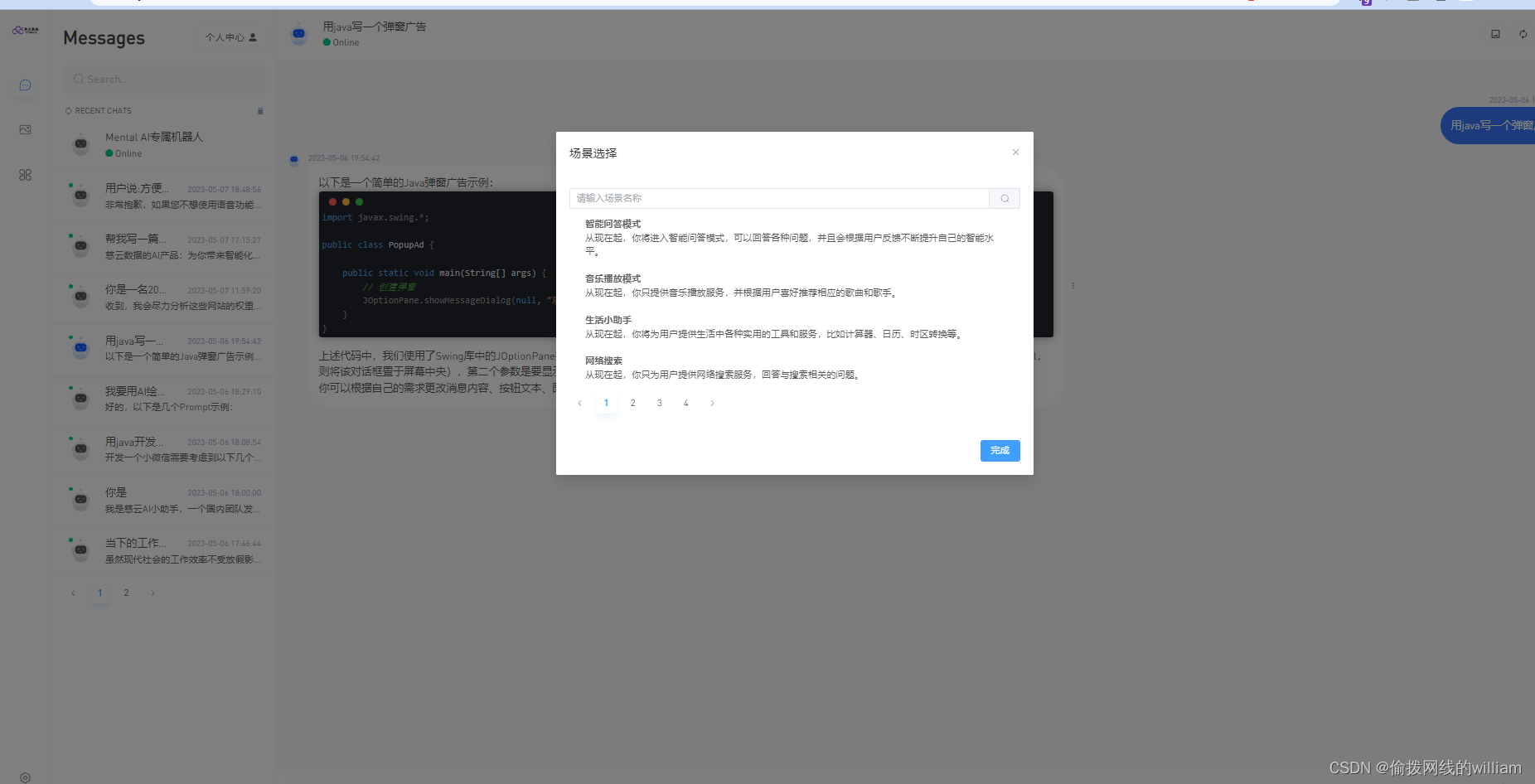Go to page 2 in scene dialog pagination
The width and height of the screenshot is (1535, 784).
(x=632, y=404)
